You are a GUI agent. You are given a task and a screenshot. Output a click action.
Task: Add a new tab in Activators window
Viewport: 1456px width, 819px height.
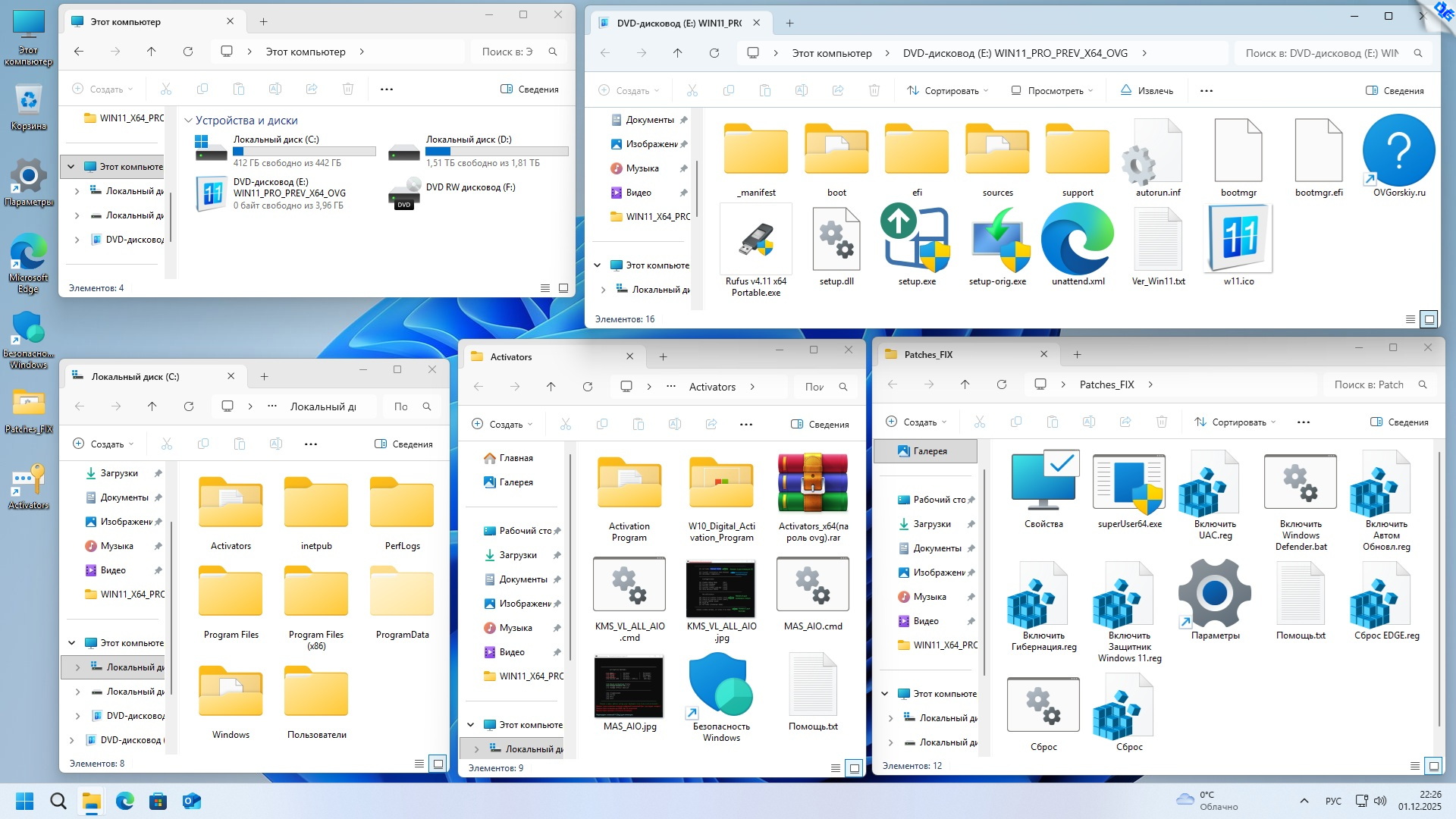coord(663,356)
